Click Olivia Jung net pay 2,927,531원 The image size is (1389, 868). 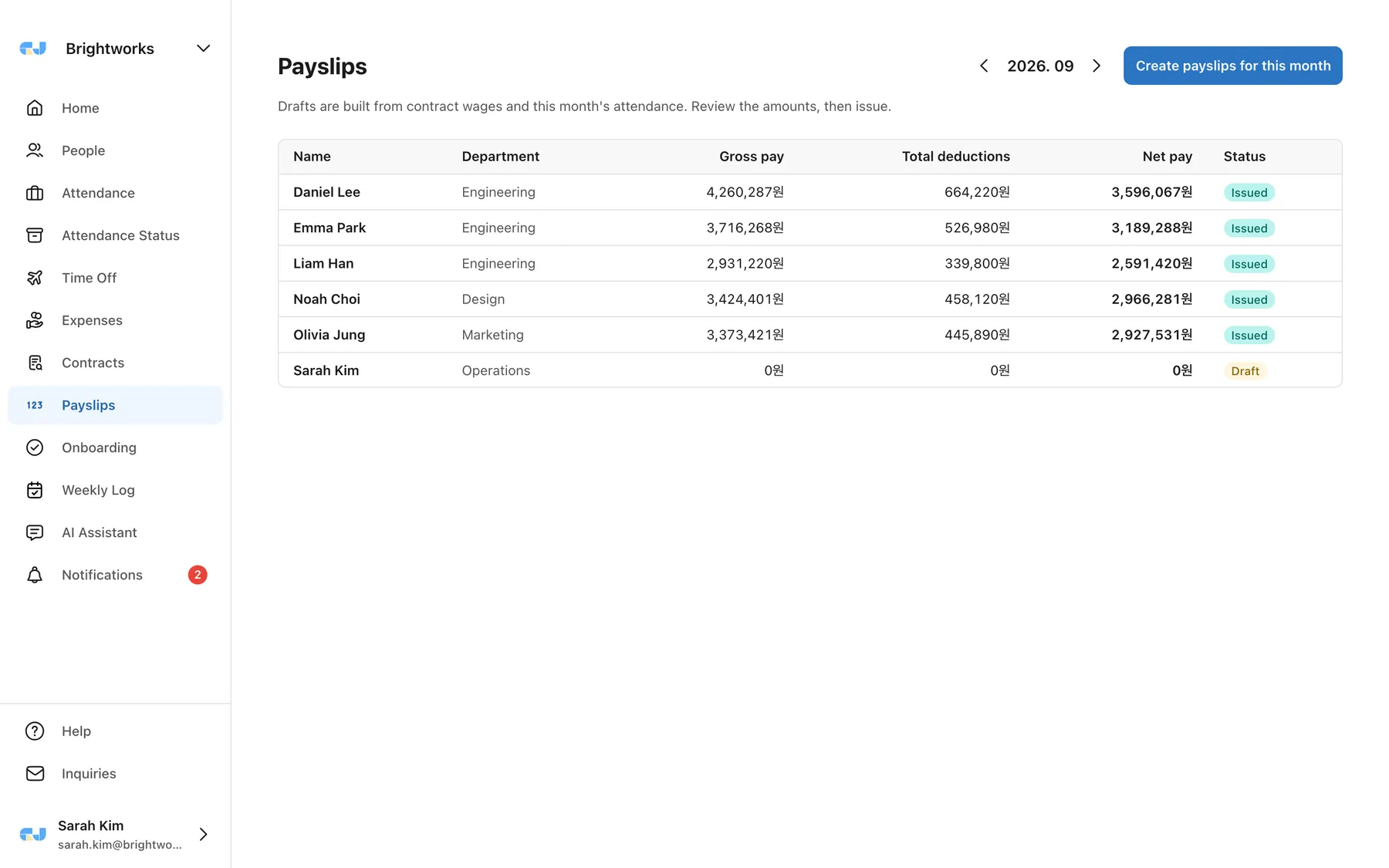click(1151, 335)
